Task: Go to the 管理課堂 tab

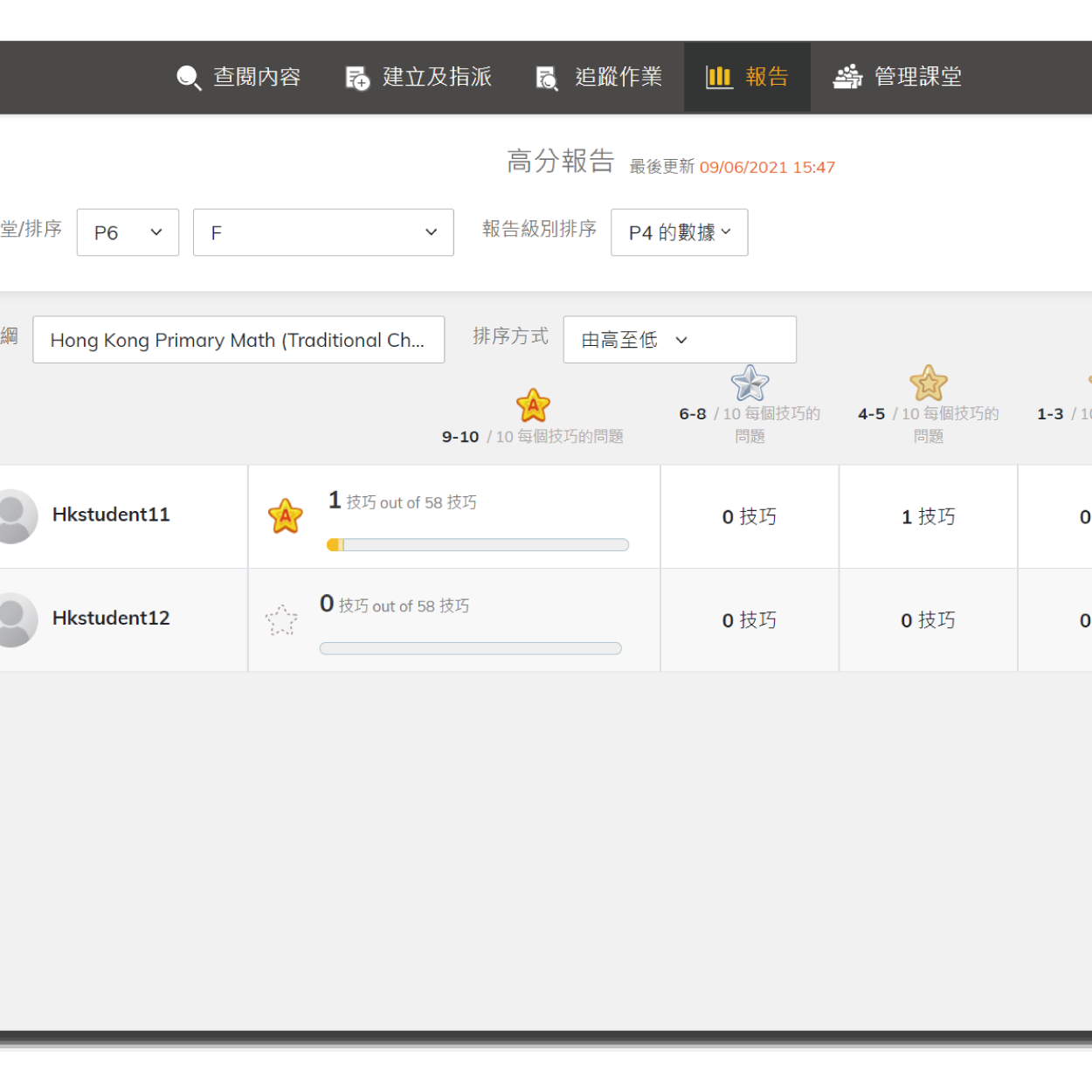Action: pos(917,77)
